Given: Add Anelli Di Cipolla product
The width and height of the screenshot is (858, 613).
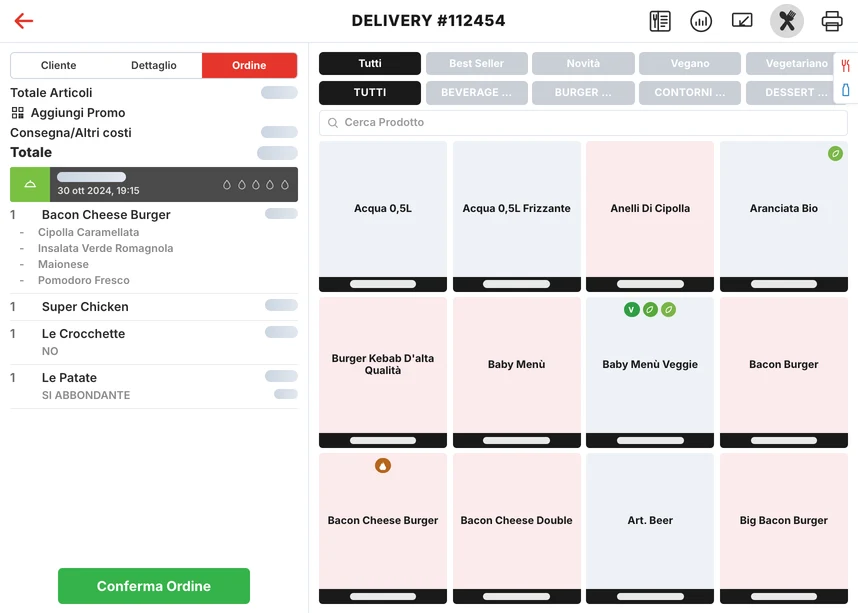Looking at the screenshot, I should click(650, 216).
